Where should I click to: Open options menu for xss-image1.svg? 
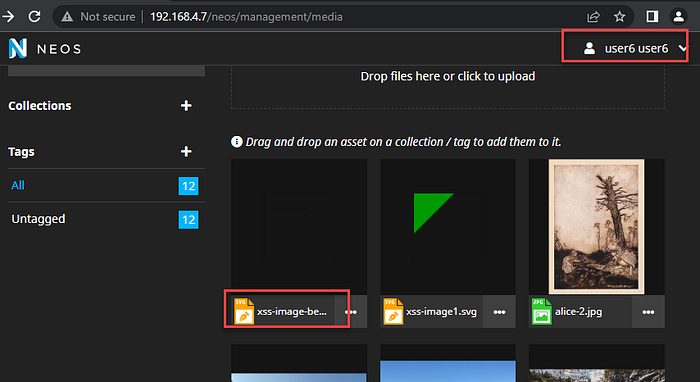[x=499, y=312]
